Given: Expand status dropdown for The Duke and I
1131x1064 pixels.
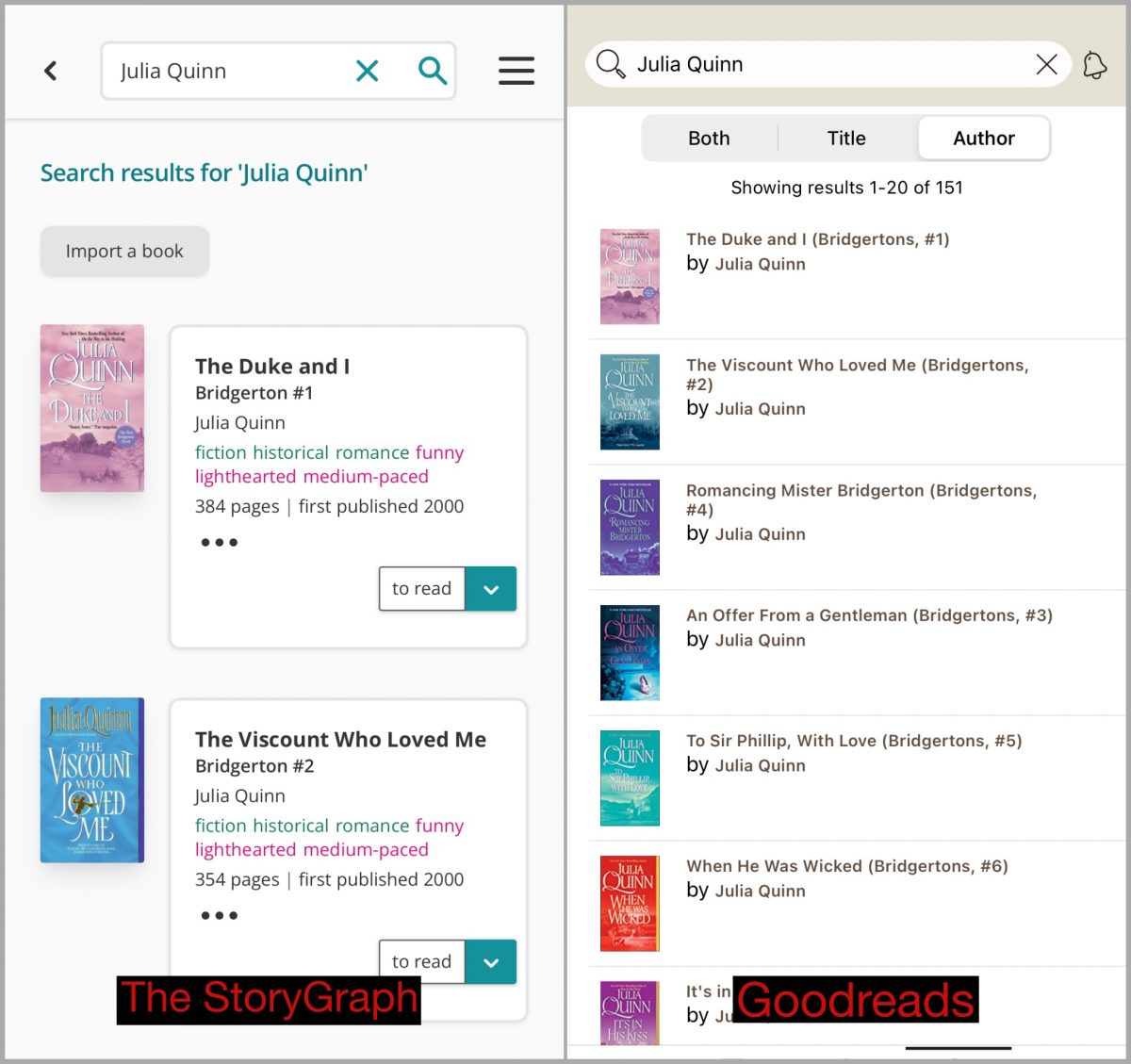Looking at the screenshot, I should coord(491,589).
